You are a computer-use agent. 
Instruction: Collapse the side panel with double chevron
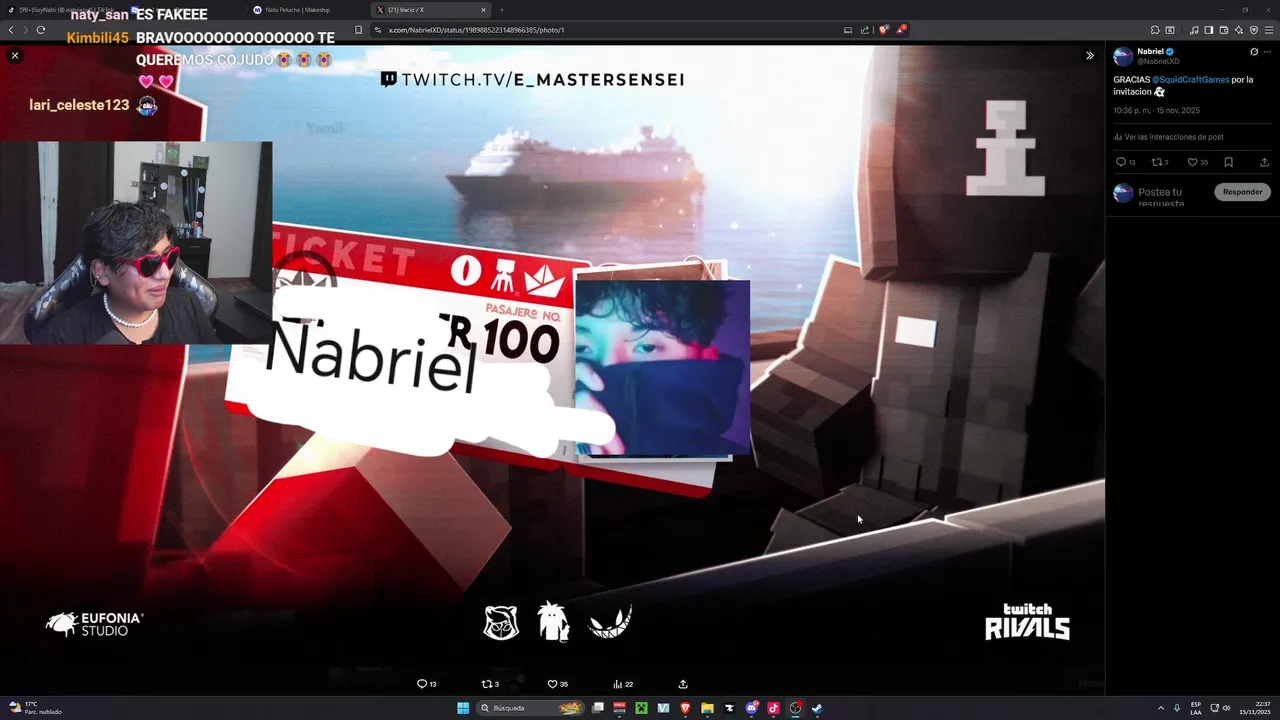(x=1090, y=56)
